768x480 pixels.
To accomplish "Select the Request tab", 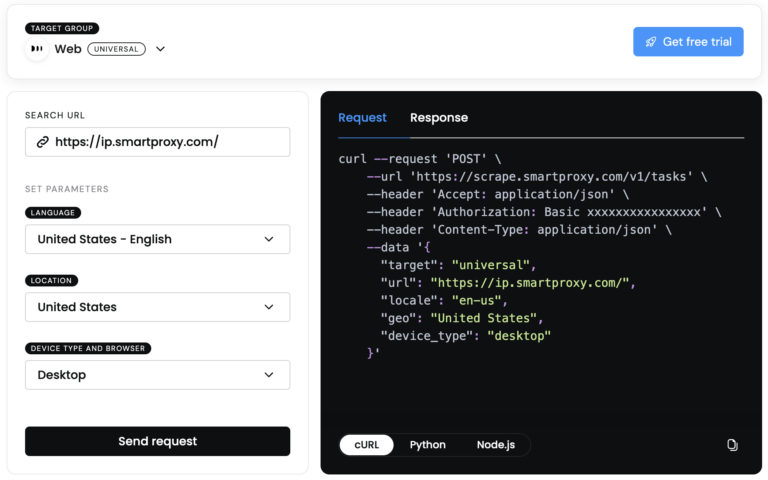I will [362, 118].
